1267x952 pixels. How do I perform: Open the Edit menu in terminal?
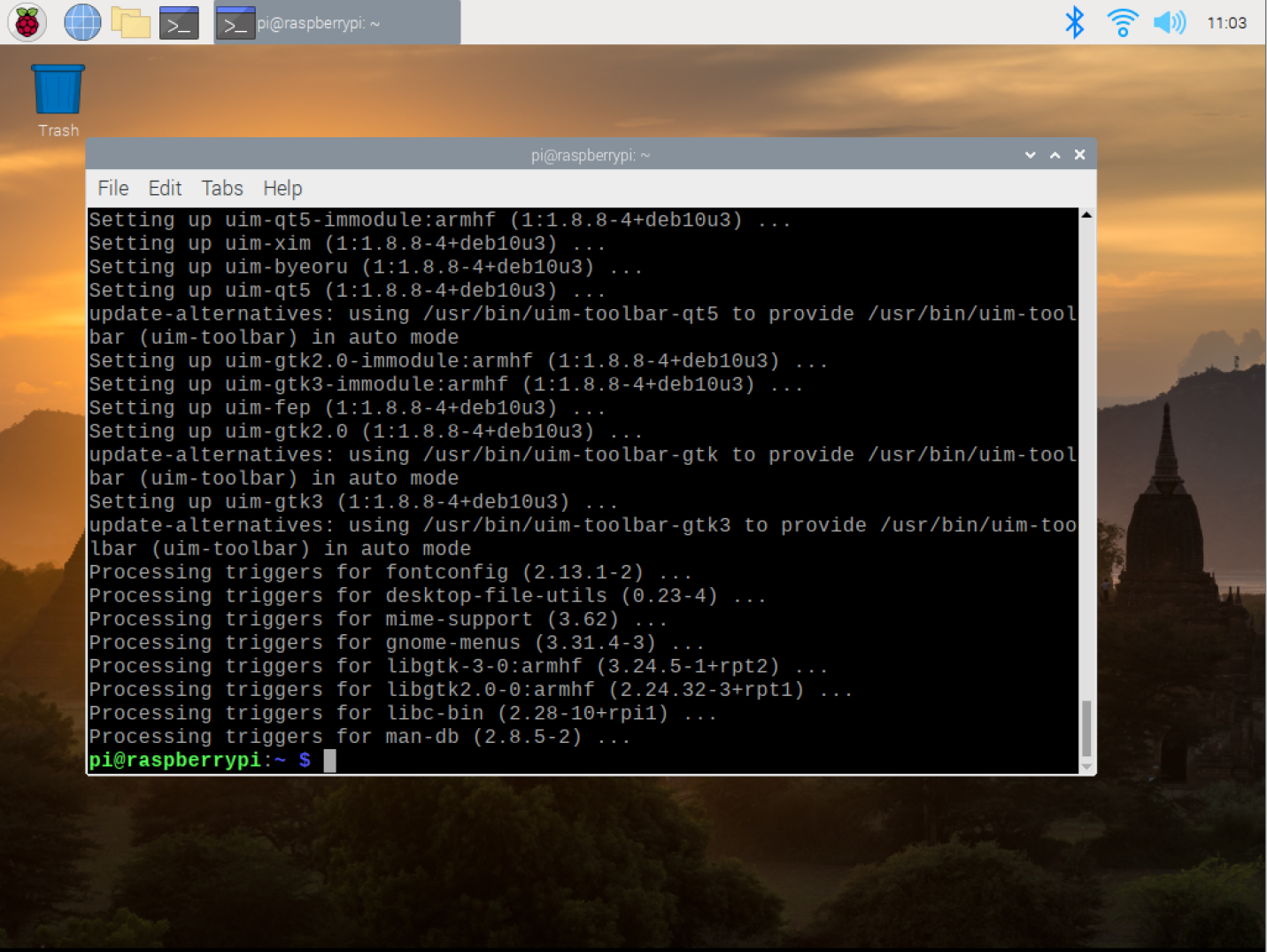[165, 189]
